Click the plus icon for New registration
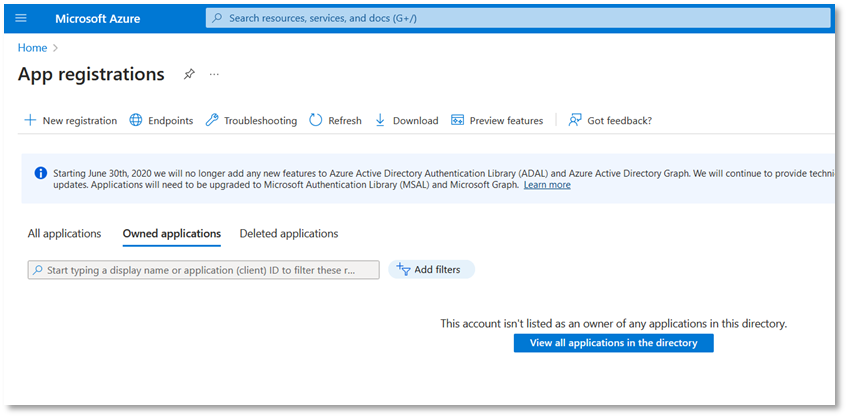 click(30, 121)
